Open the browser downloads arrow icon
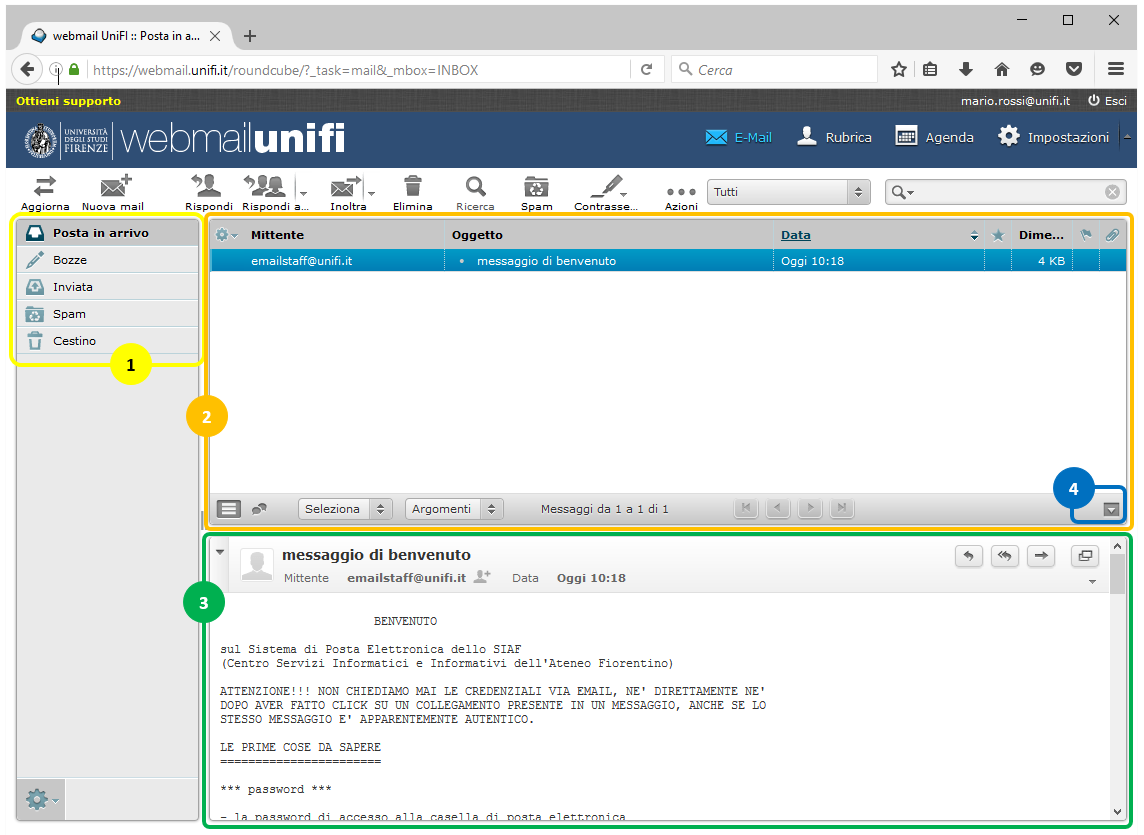The image size is (1144, 835). point(966,69)
